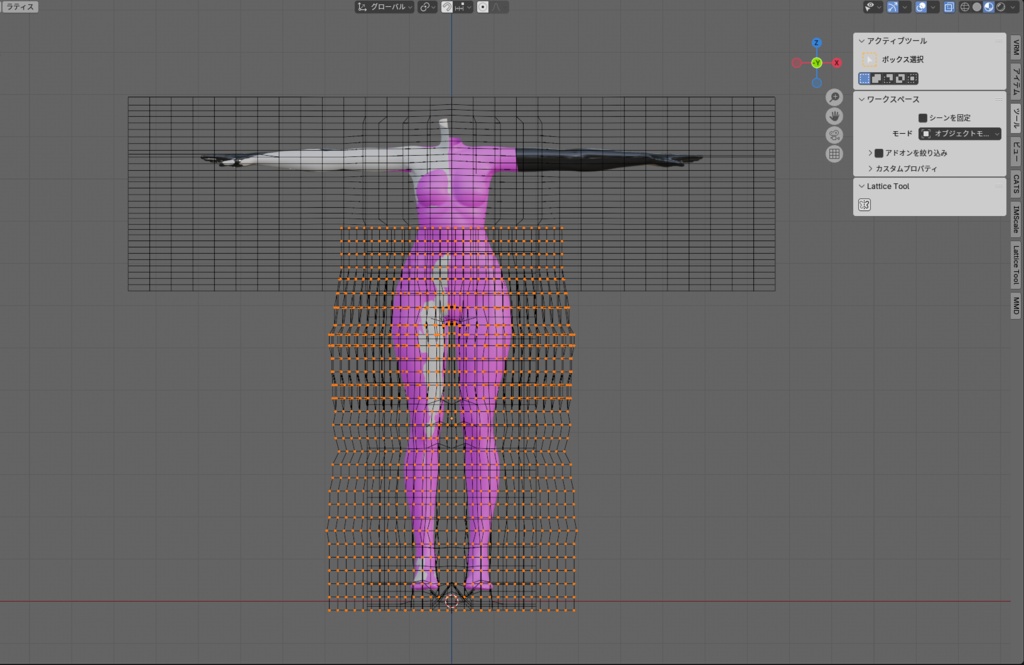This screenshot has width=1024, height=665.
Task: Click the pan hand viewport button
Action: click(834, 116)
